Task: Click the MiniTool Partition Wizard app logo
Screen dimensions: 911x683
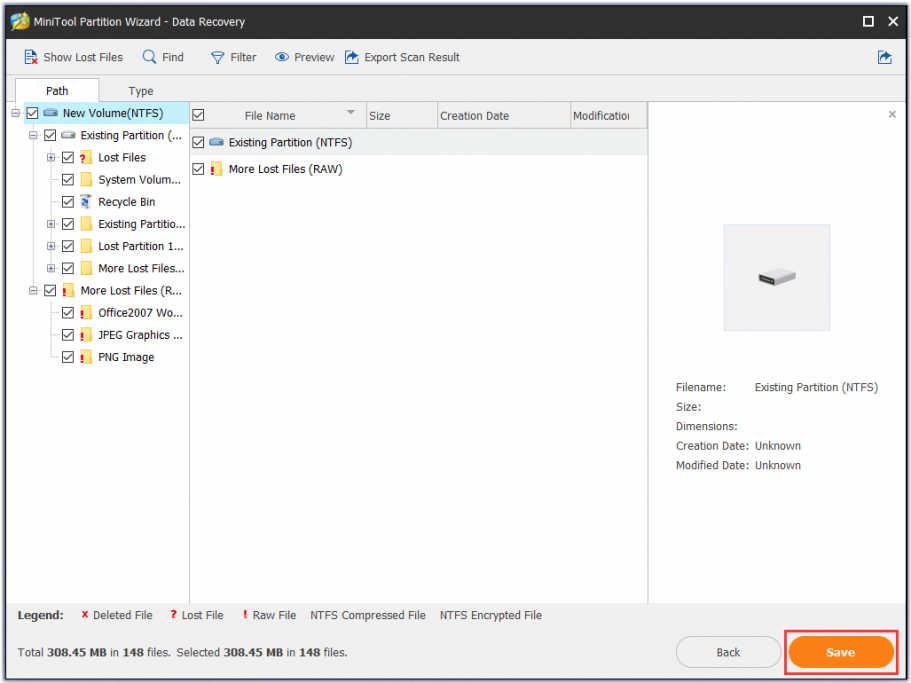Action: pyautogui.click(x=20, y=21)
